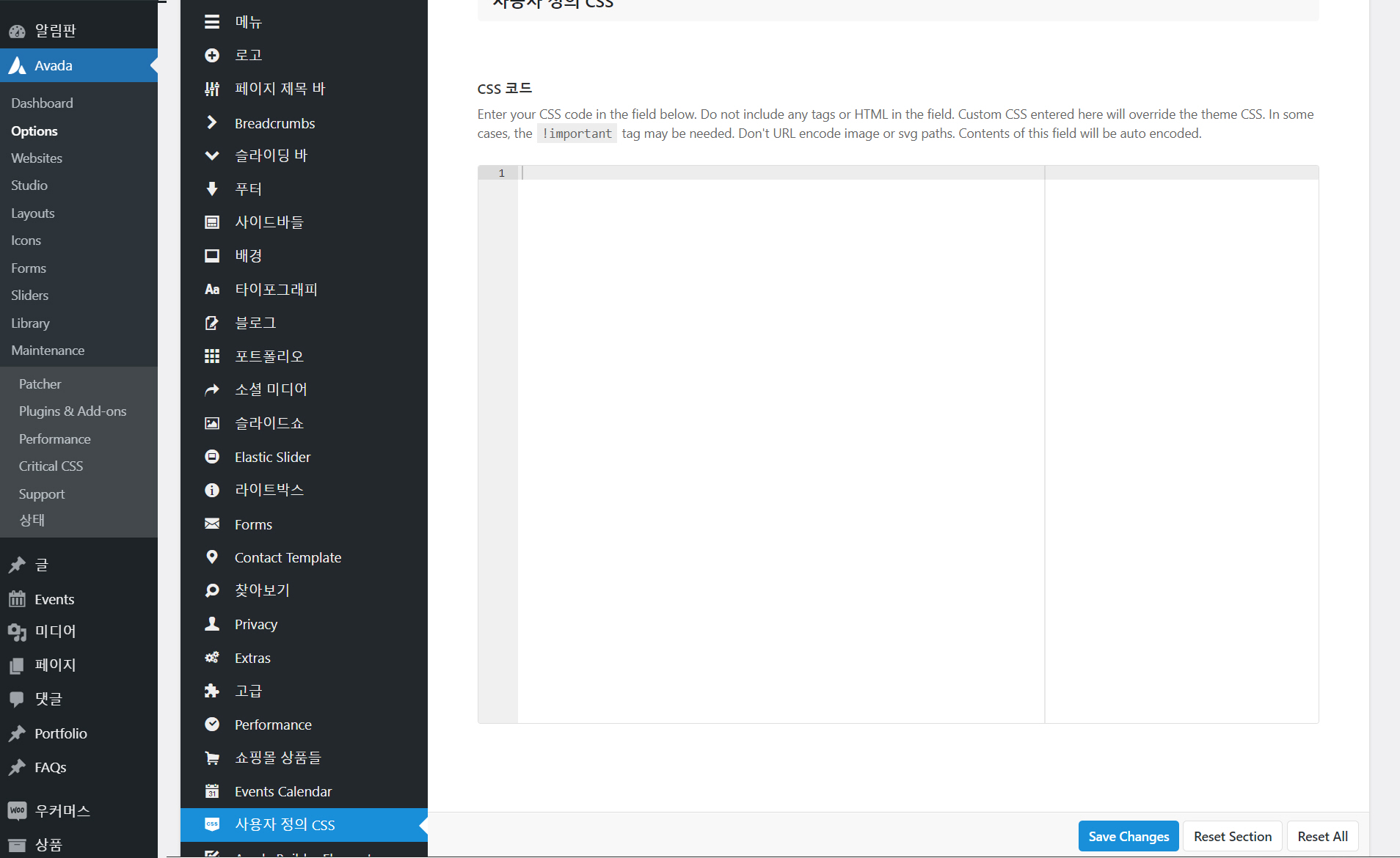Open the 소셜 미디어 share icon

212,389
